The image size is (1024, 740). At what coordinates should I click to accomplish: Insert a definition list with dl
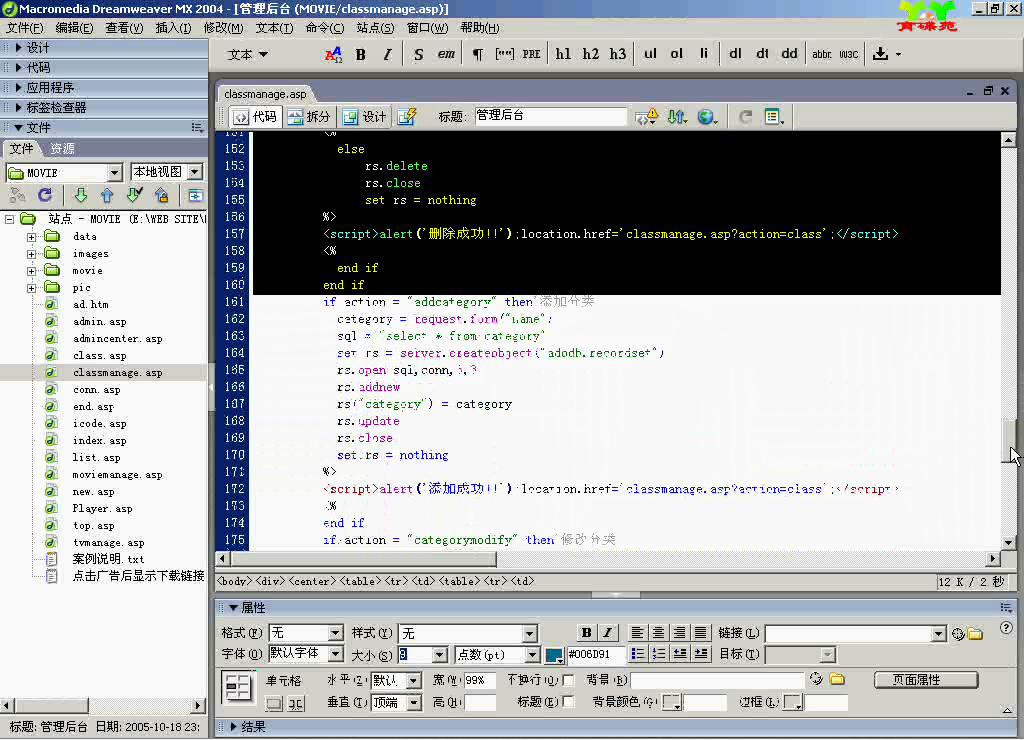(735, 54)
